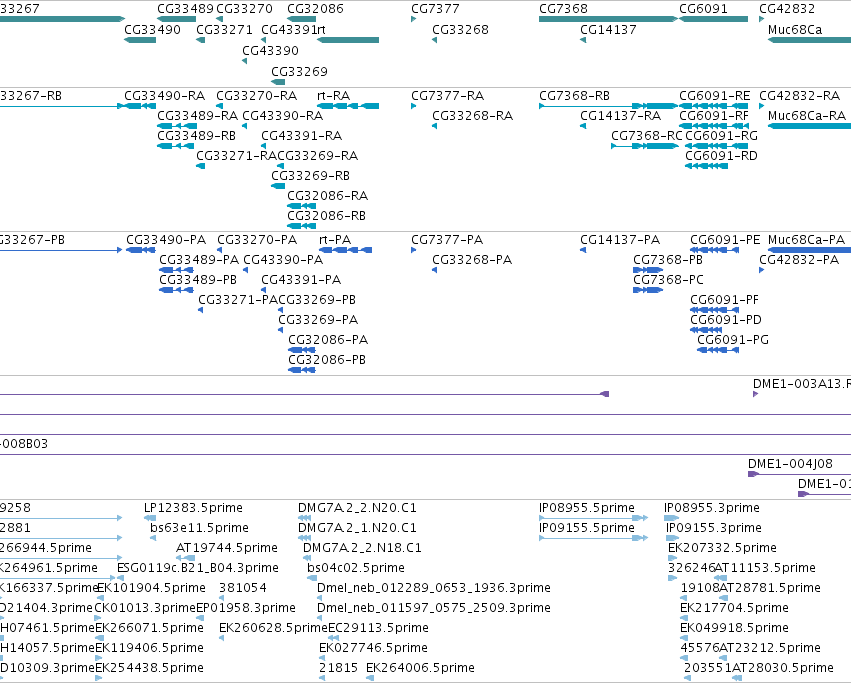The image size is (851, 683).
Task: Click the IP08955.5prime EST label
Action: pos(587,508)
